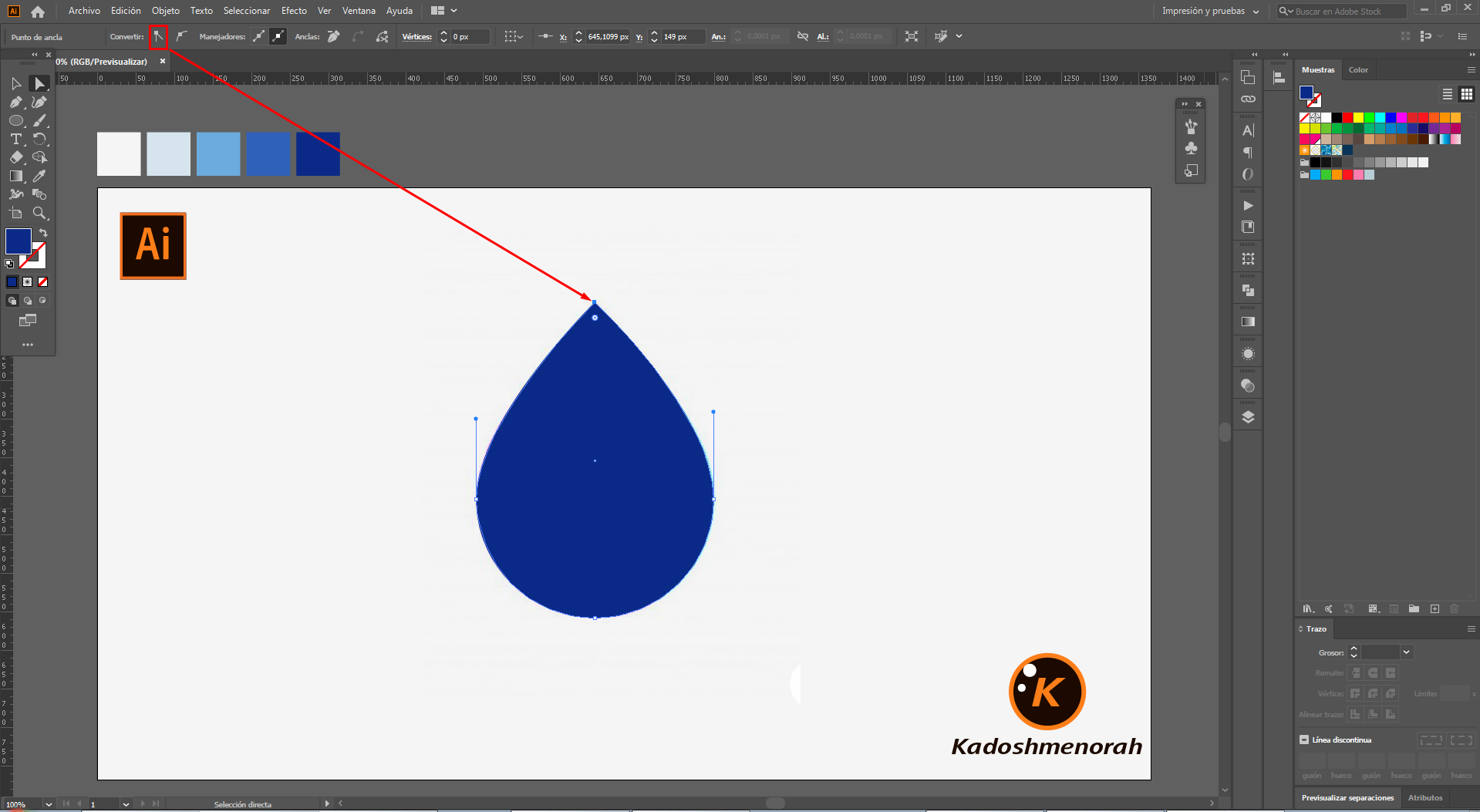Set paint mode to Color
Viewport: 1480px width, 812px height.
tap(12, 281)
